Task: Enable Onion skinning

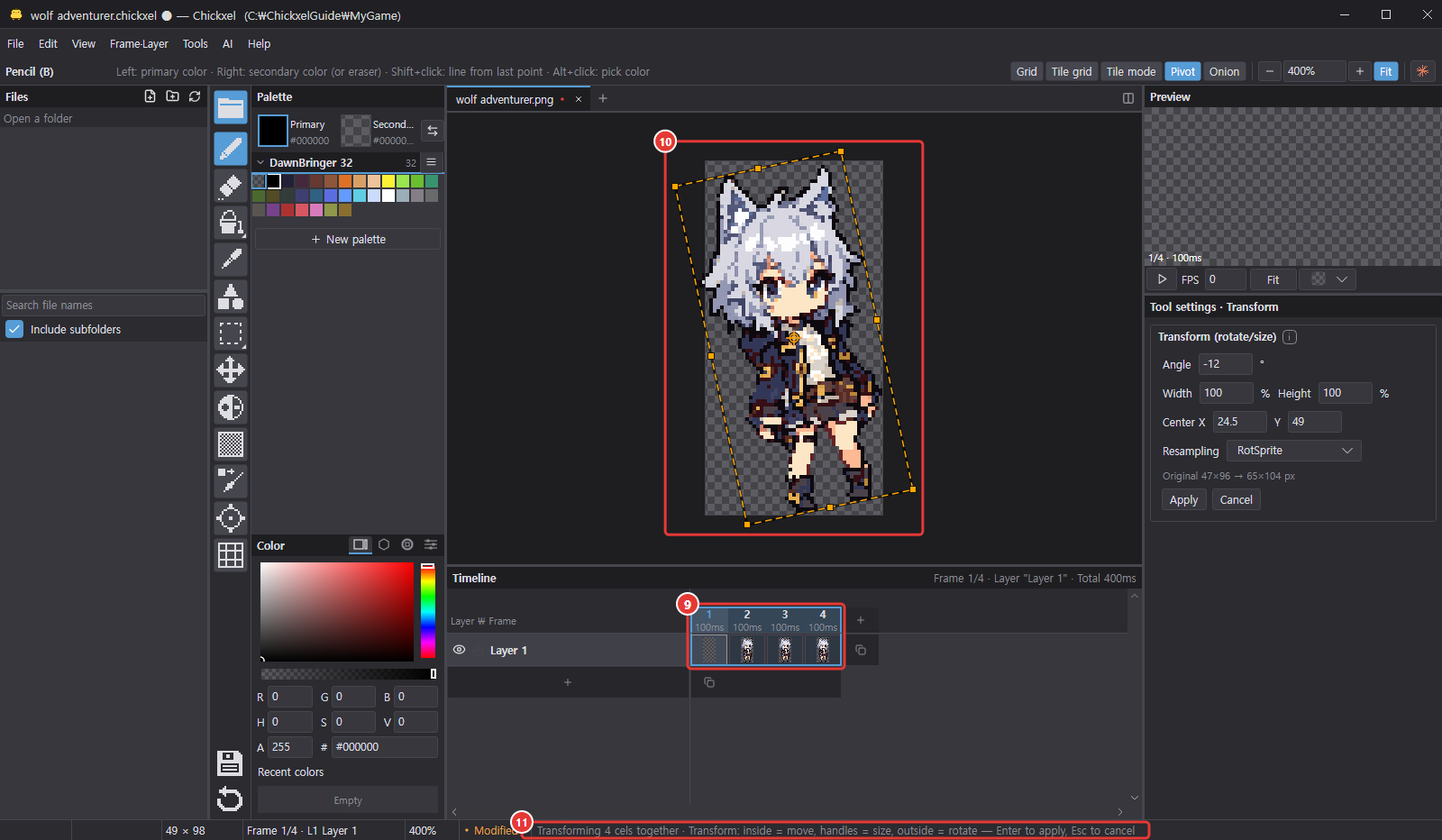Action: 1224,71
